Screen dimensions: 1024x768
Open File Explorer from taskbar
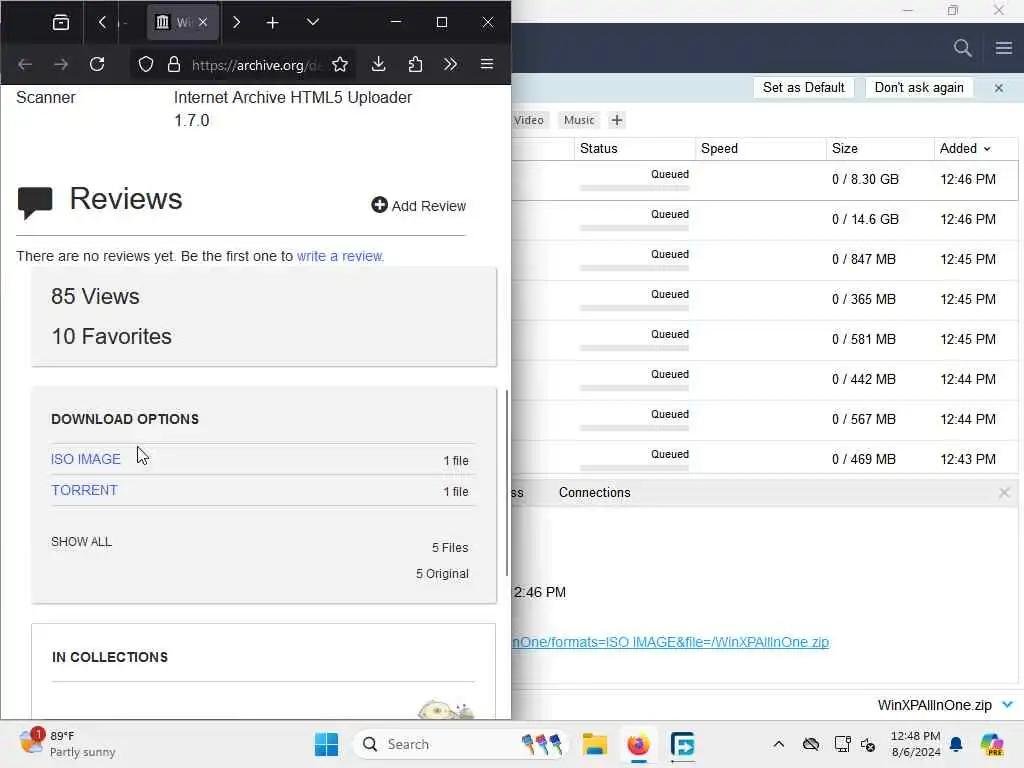pyautogui.click(x=594, y=744)
